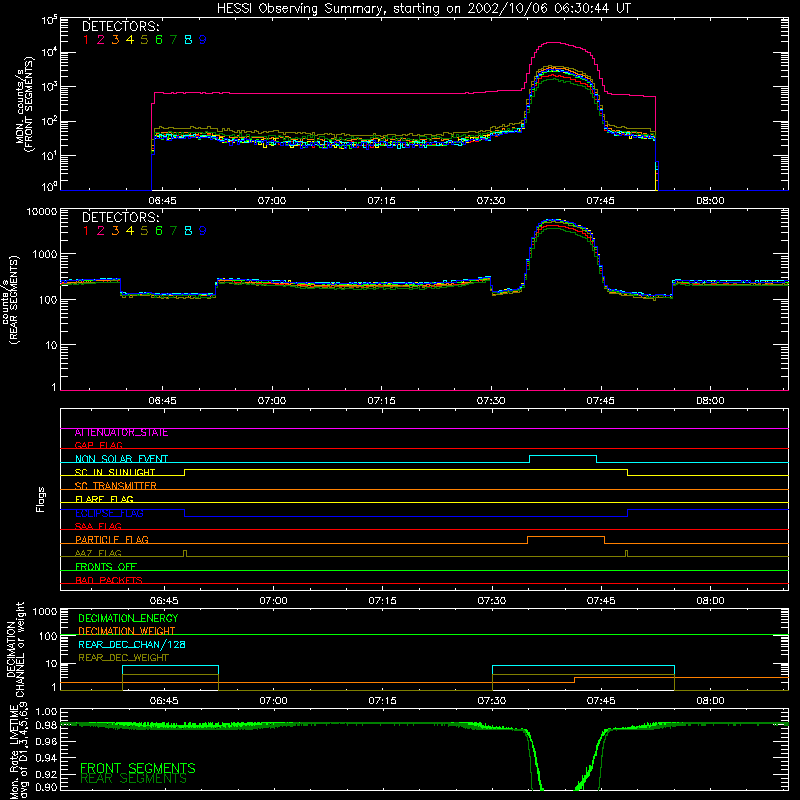
Task: Select detector 2 in rear segments legend
Action: [101, 231]
